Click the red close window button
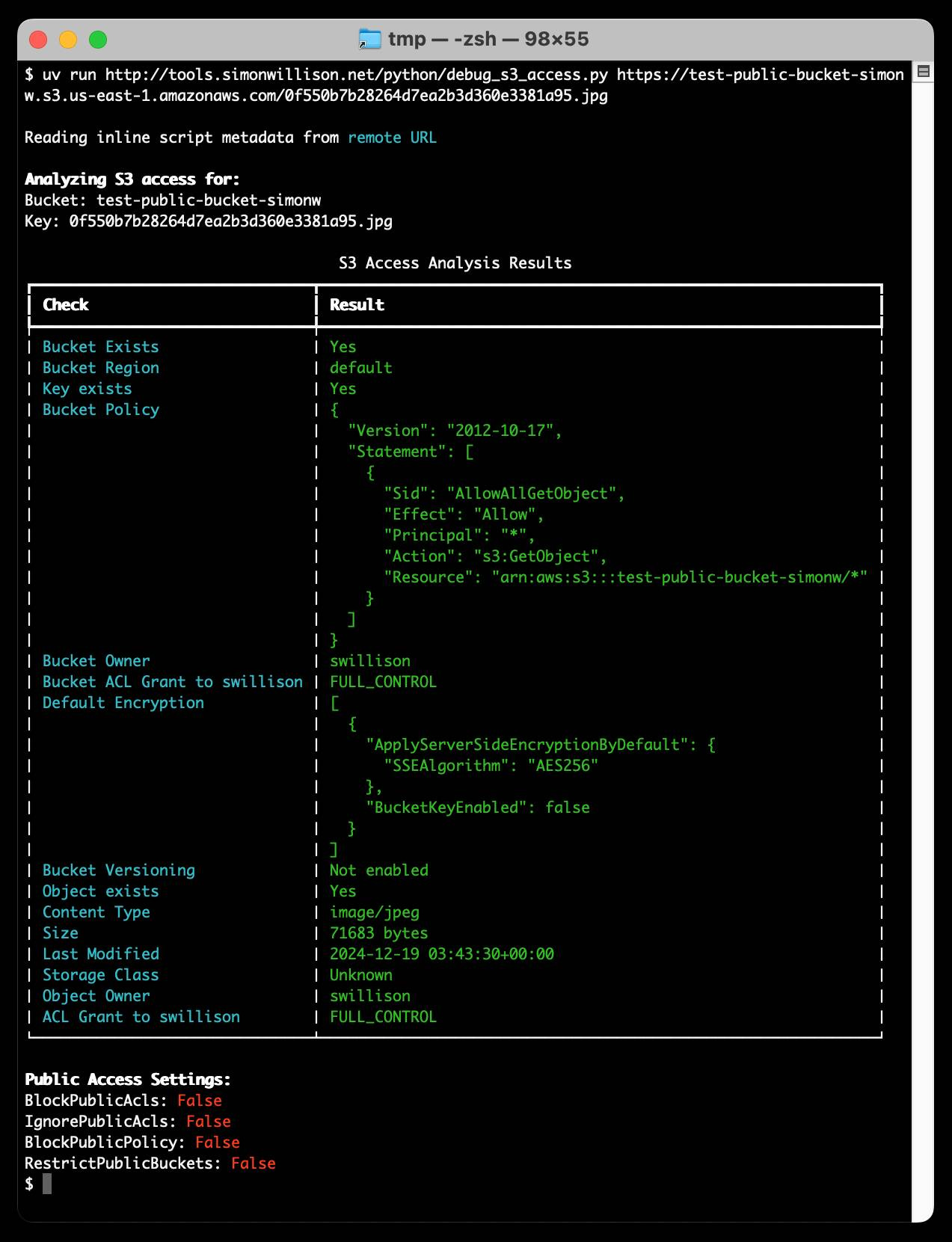Image resolution: width=952 pixels, height=1242 pixels. point(38,40)
